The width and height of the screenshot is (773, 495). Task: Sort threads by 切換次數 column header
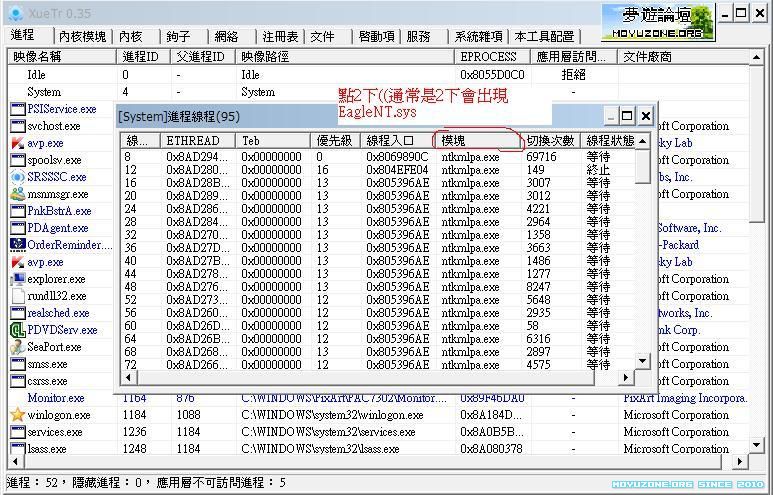tap(550, 141)
